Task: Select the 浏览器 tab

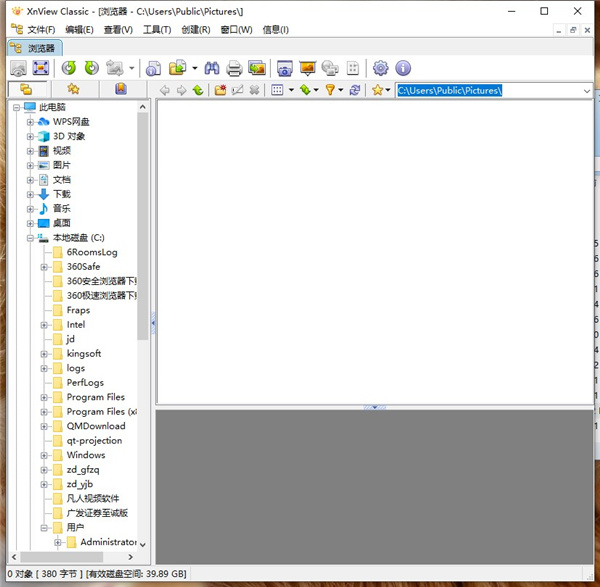Action: [x=35, y=48]
